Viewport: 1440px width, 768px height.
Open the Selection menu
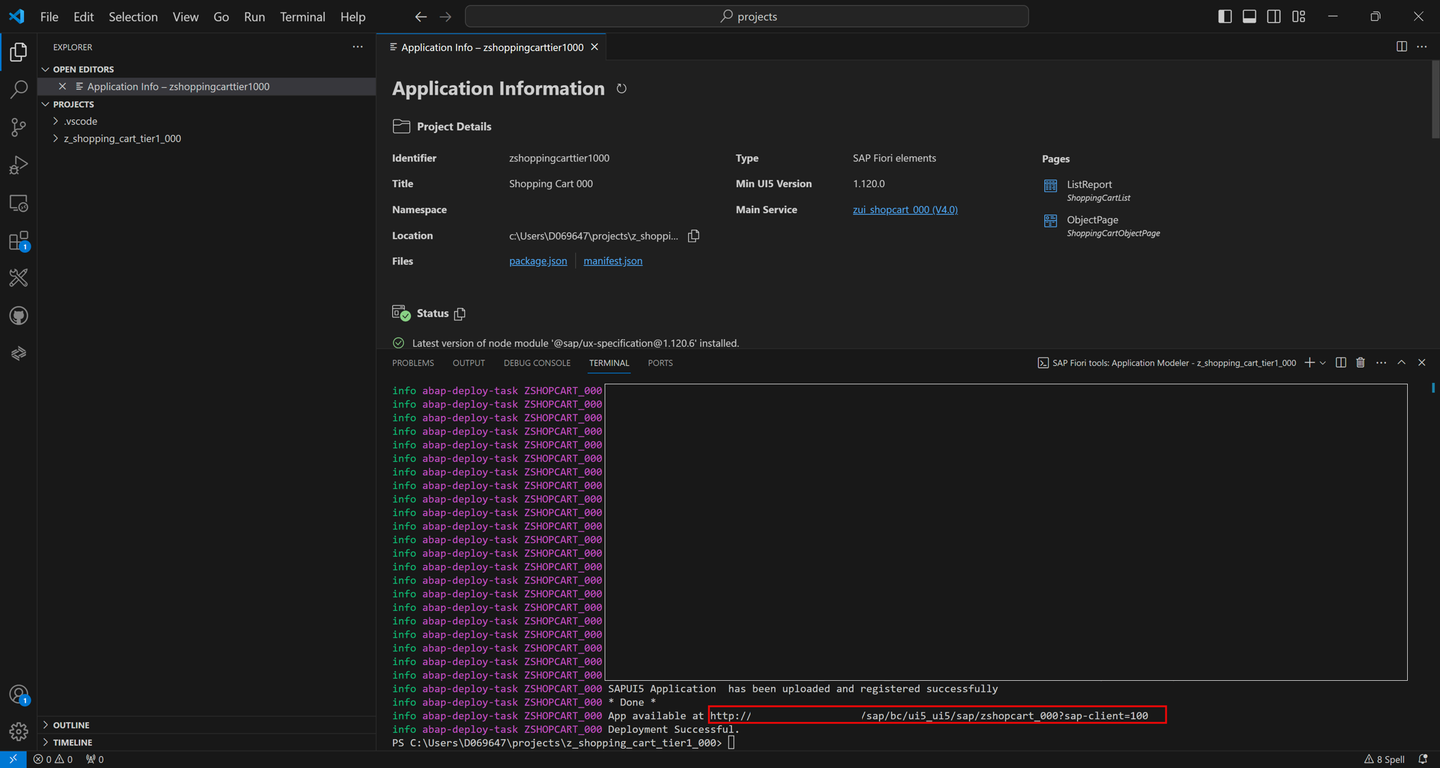[x=133, y=17]
